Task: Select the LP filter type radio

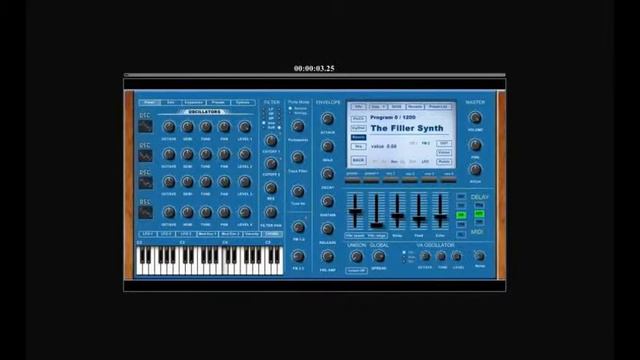Action: tap(264, 109)
